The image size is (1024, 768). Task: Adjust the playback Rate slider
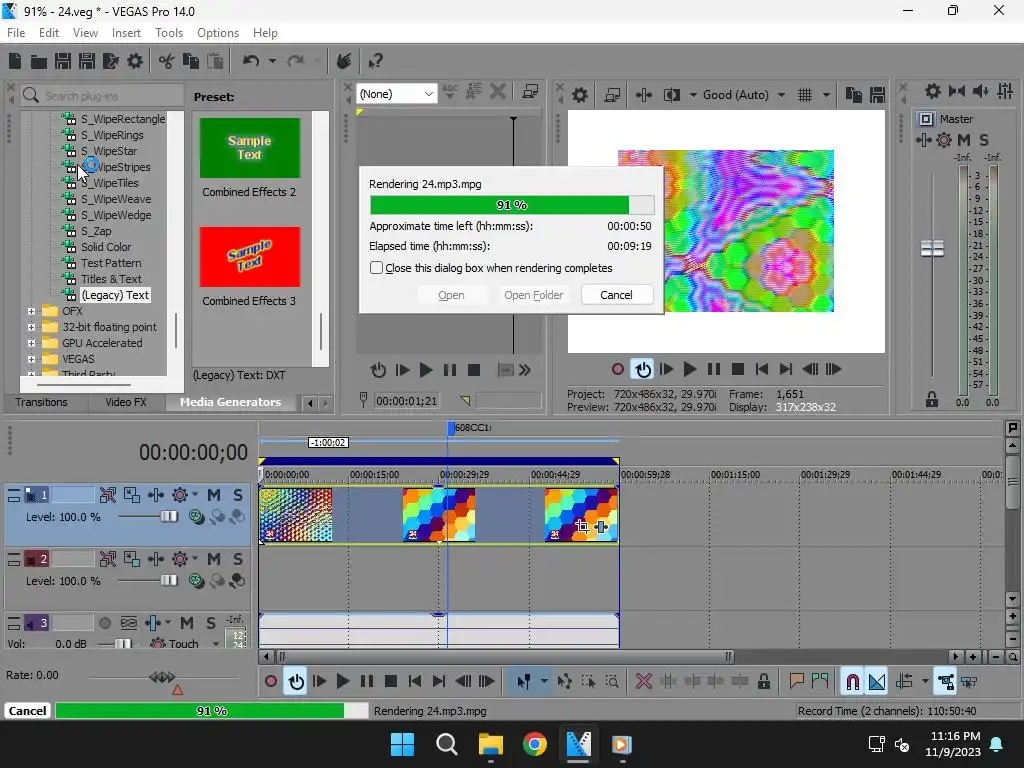click(161, 677)
